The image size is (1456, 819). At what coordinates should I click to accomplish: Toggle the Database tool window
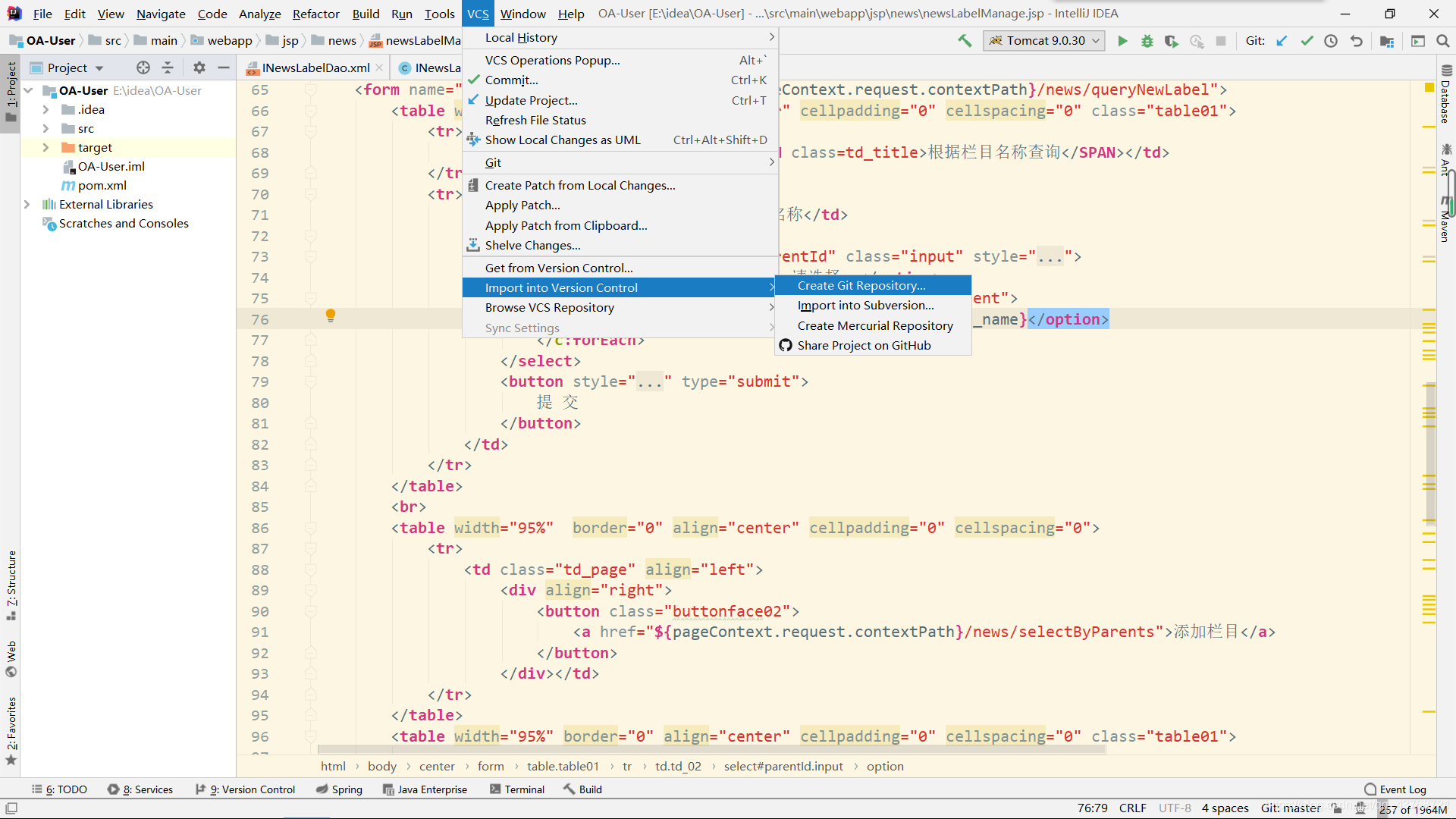click(1445, 95)
